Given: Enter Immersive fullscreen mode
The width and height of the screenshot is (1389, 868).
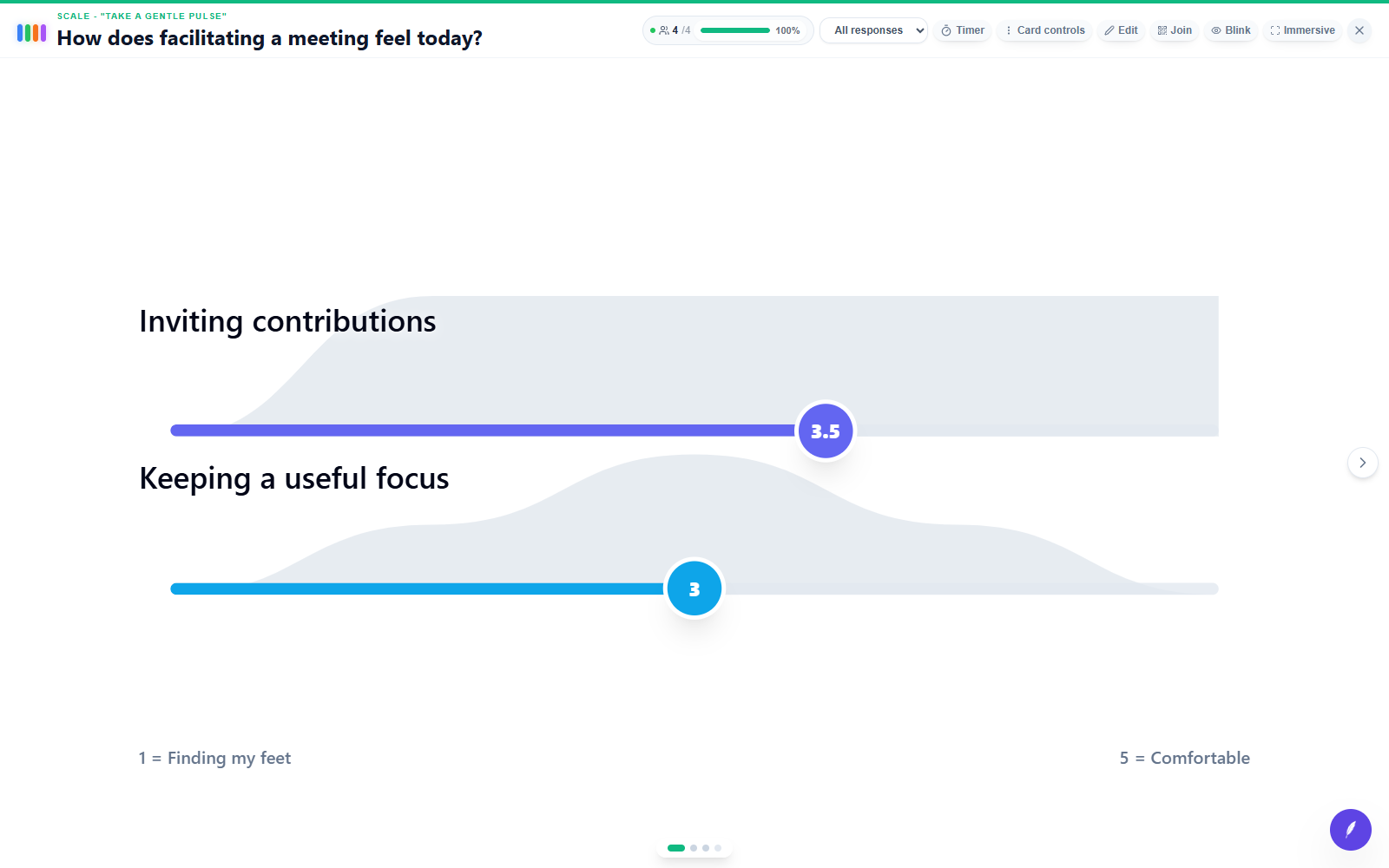Looking at the screenshot, I should tap(1302, 30).
